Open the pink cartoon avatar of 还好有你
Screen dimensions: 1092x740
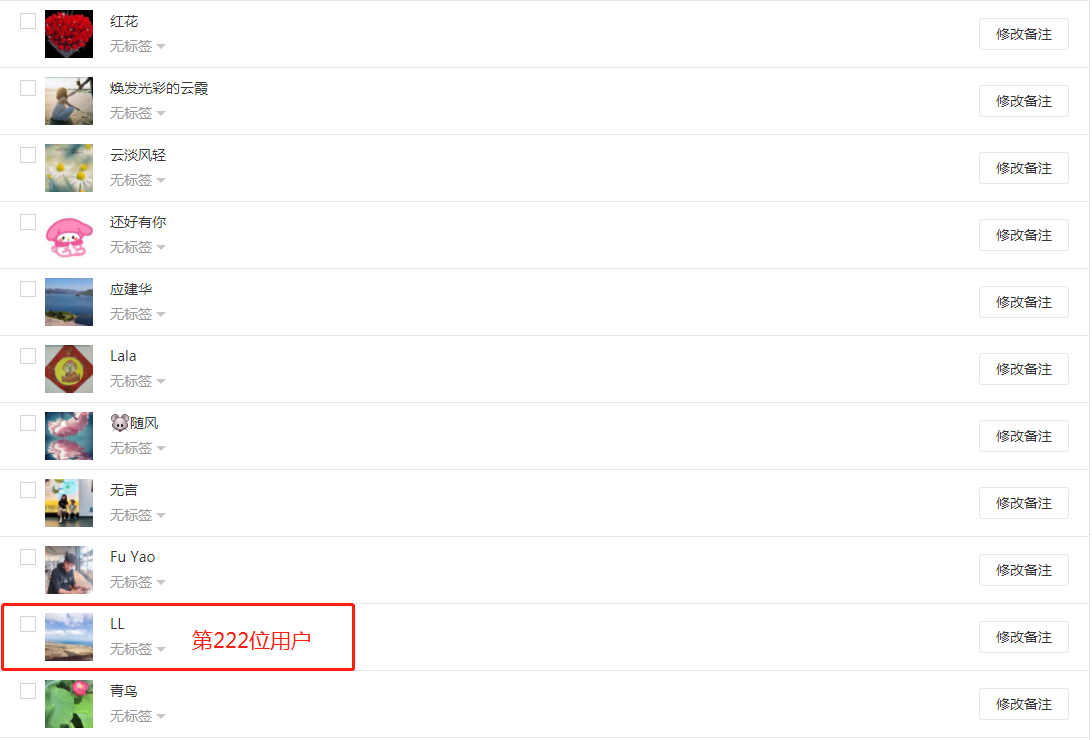point(69,235)
